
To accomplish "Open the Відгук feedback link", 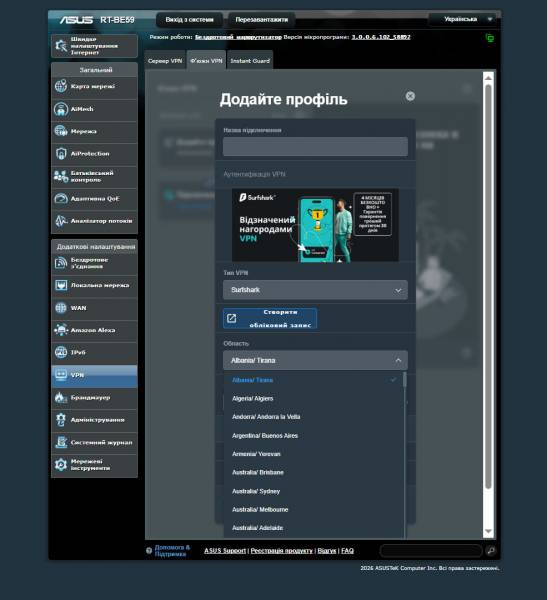I will [327, 551].
